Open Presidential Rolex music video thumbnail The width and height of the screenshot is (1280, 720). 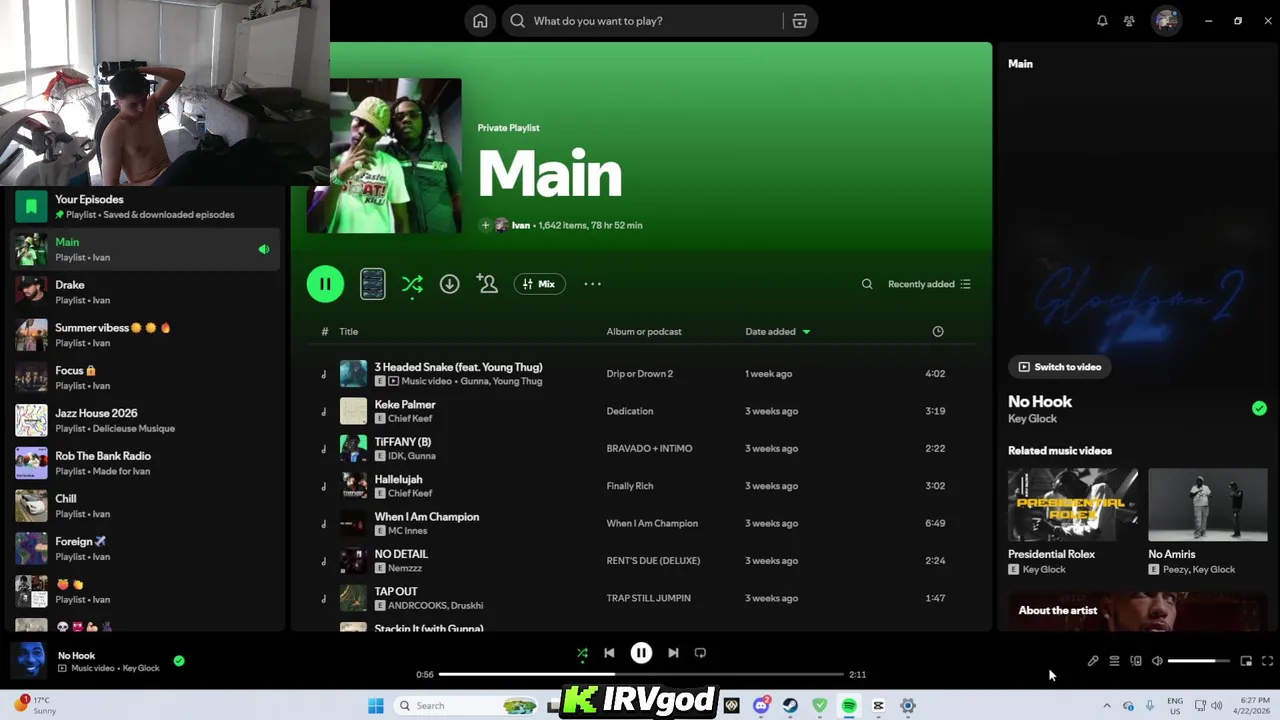click(1072, 505)
